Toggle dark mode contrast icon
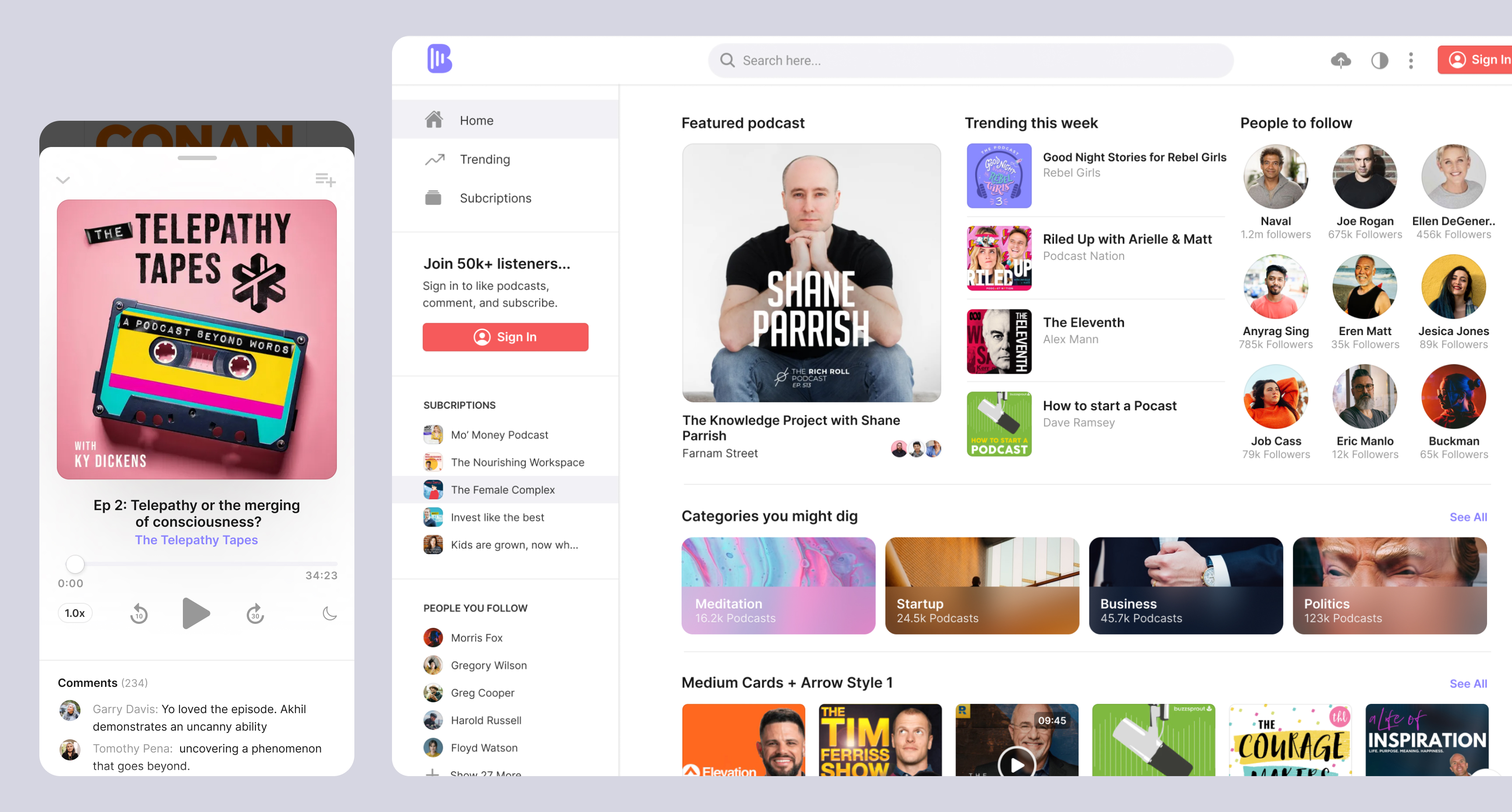1512x812 pixels. (1379, 60)
